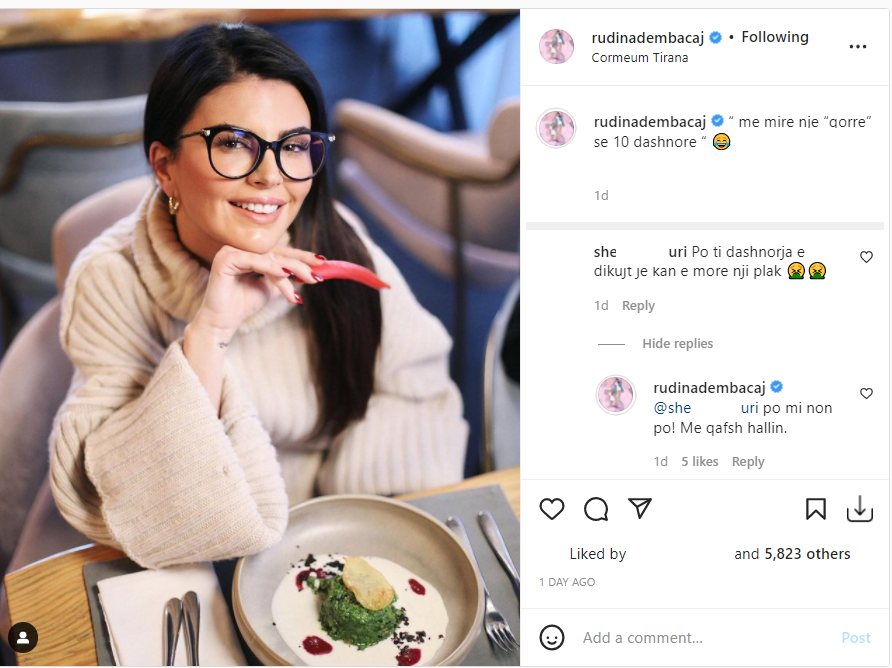Open rudinadembacaj profile avatar in header
The image size is (892, 668).
[x=556, y=46]
